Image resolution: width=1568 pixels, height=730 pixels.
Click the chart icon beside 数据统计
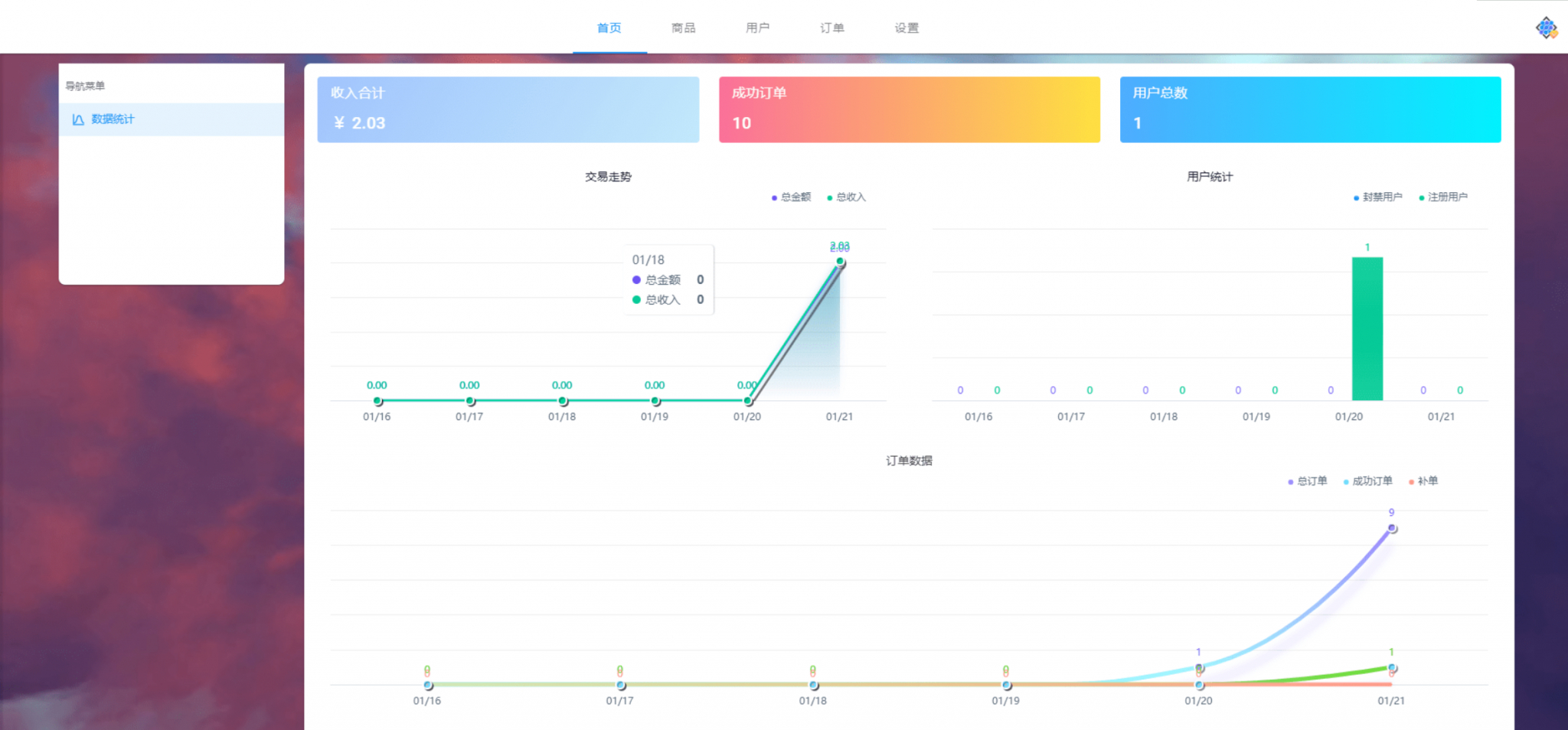(78, 119)
